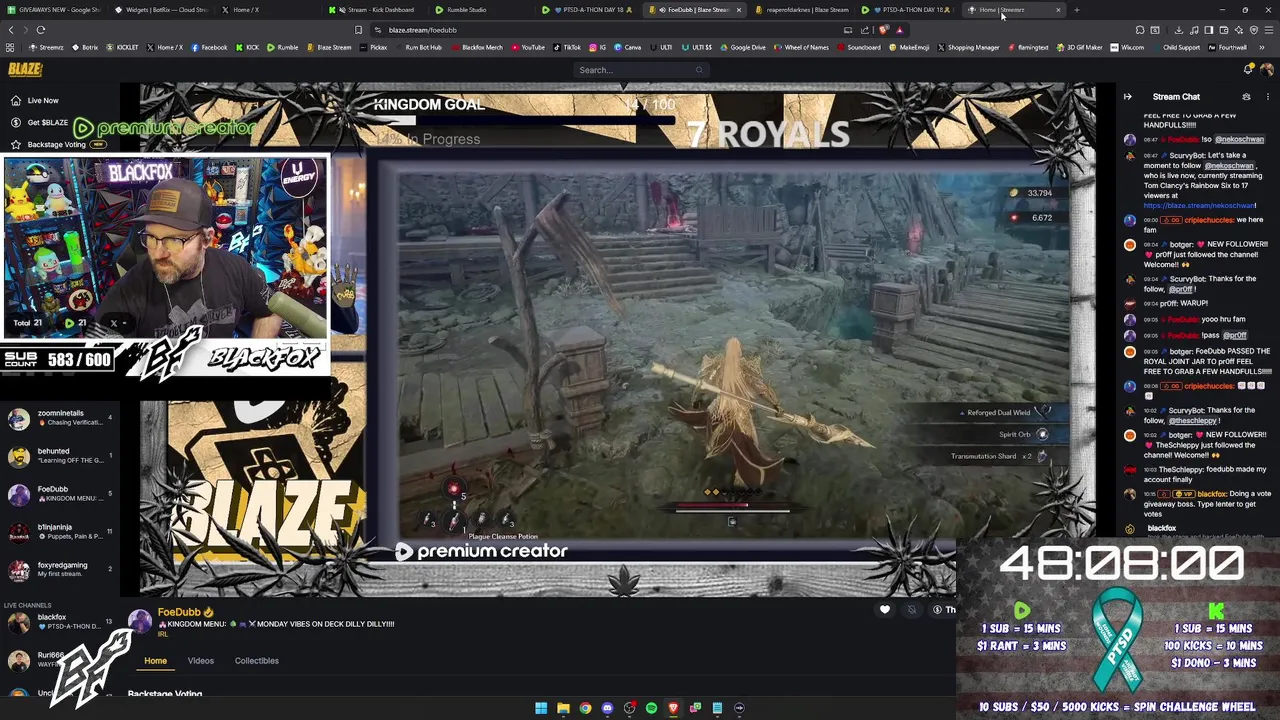The height and width of the screenshot is (720, 1280).
Task: Open foxyredgaming channel in sidebar
Action: pyautogui.click(x=58, y=570)
